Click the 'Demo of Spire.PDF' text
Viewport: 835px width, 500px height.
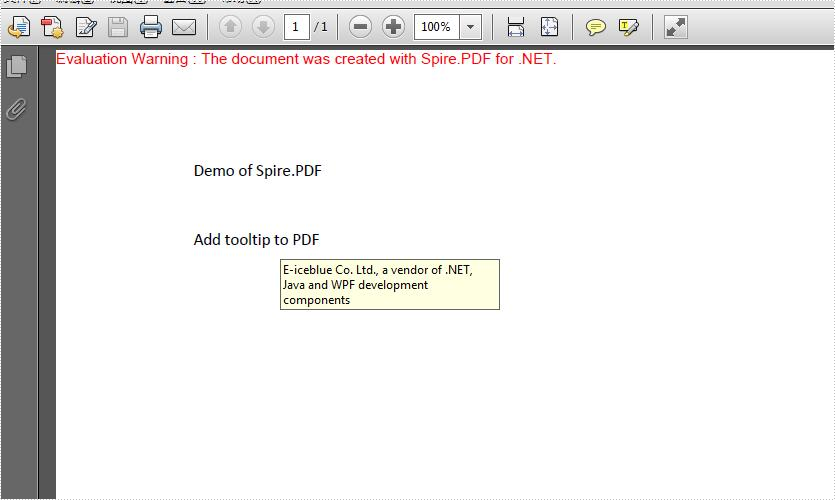coord(258,170)
